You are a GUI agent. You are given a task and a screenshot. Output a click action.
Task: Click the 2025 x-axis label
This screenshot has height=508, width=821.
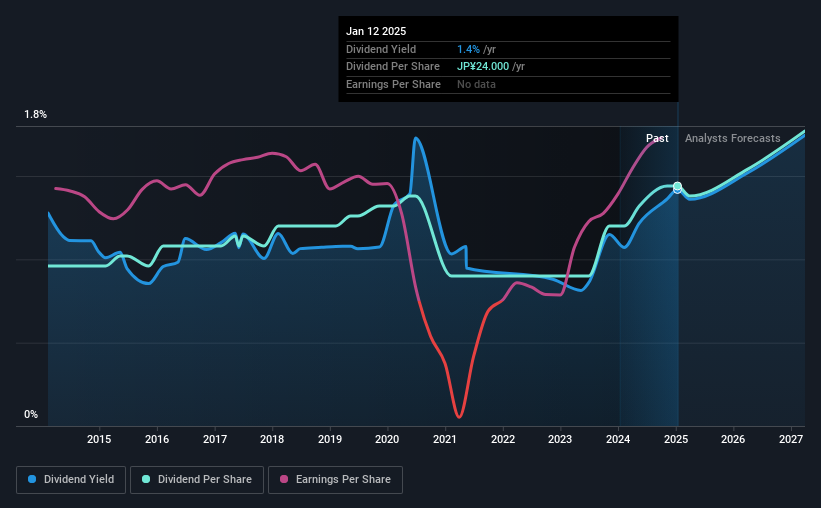click(x=676, y=439)
